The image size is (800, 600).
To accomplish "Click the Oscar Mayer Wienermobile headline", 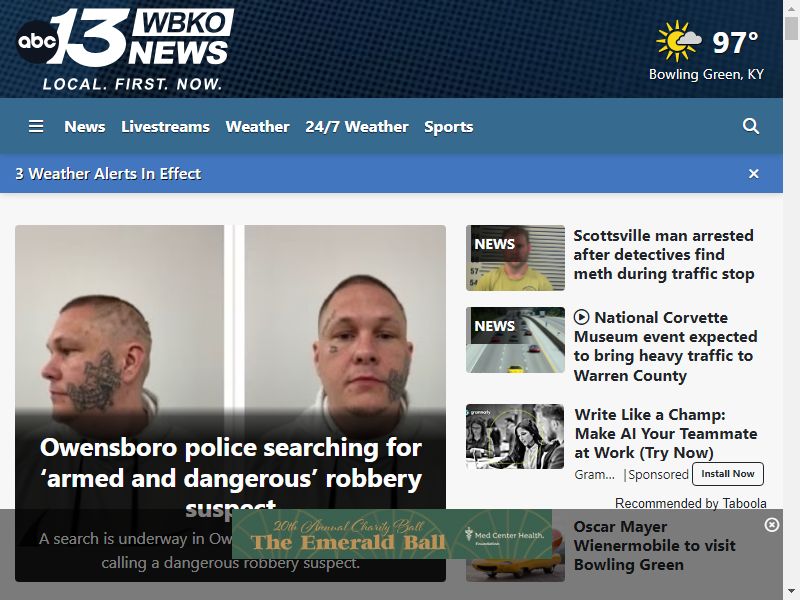I will point(655,545).
